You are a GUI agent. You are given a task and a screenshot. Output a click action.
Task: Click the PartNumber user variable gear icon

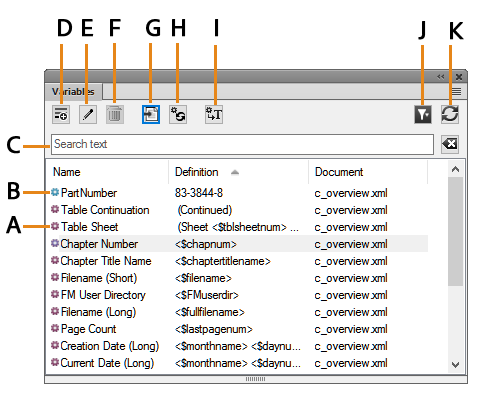(x=55, y=192)
